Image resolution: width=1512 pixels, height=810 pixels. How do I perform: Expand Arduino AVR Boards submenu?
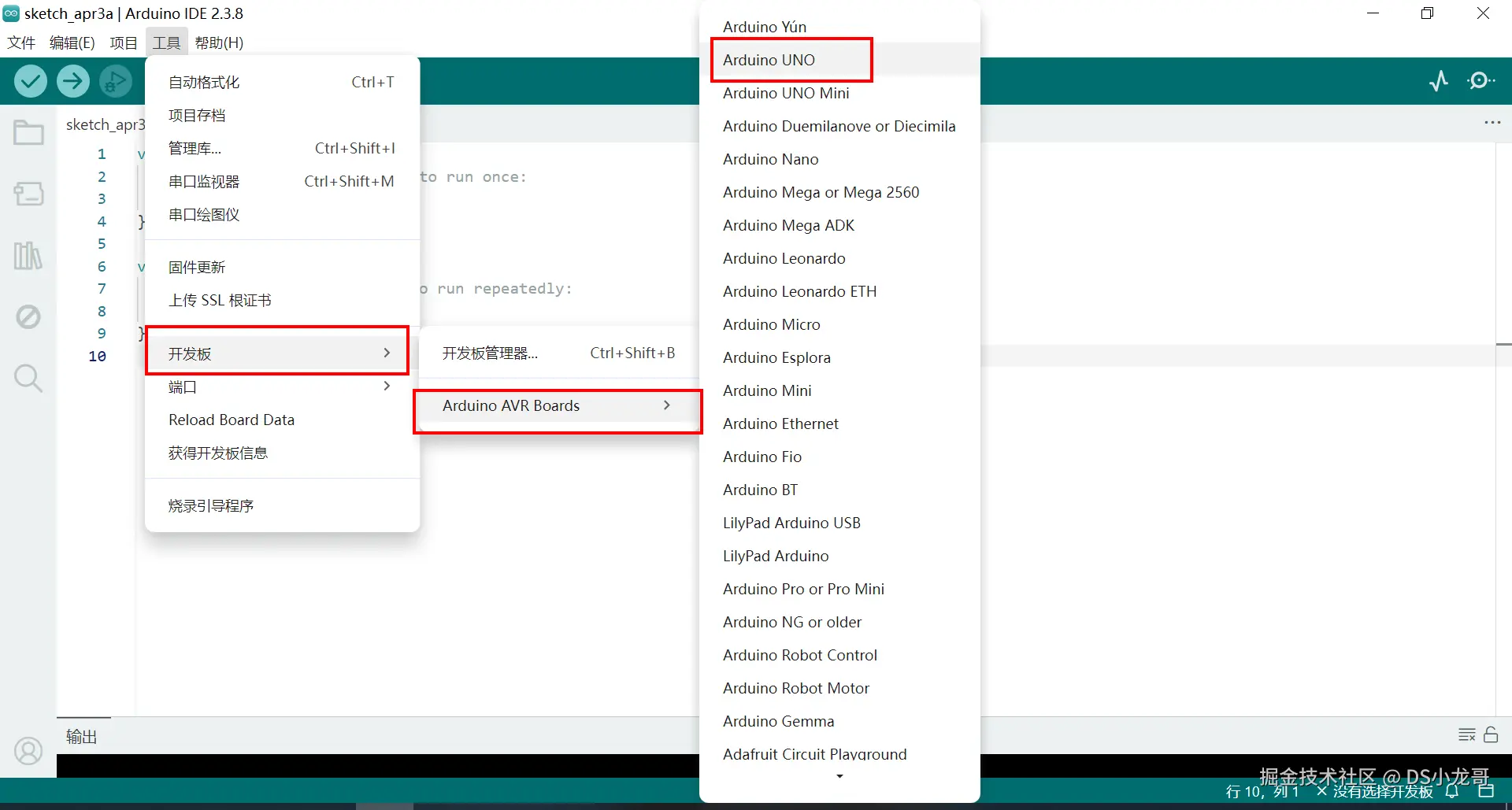[x=557, y=405]
